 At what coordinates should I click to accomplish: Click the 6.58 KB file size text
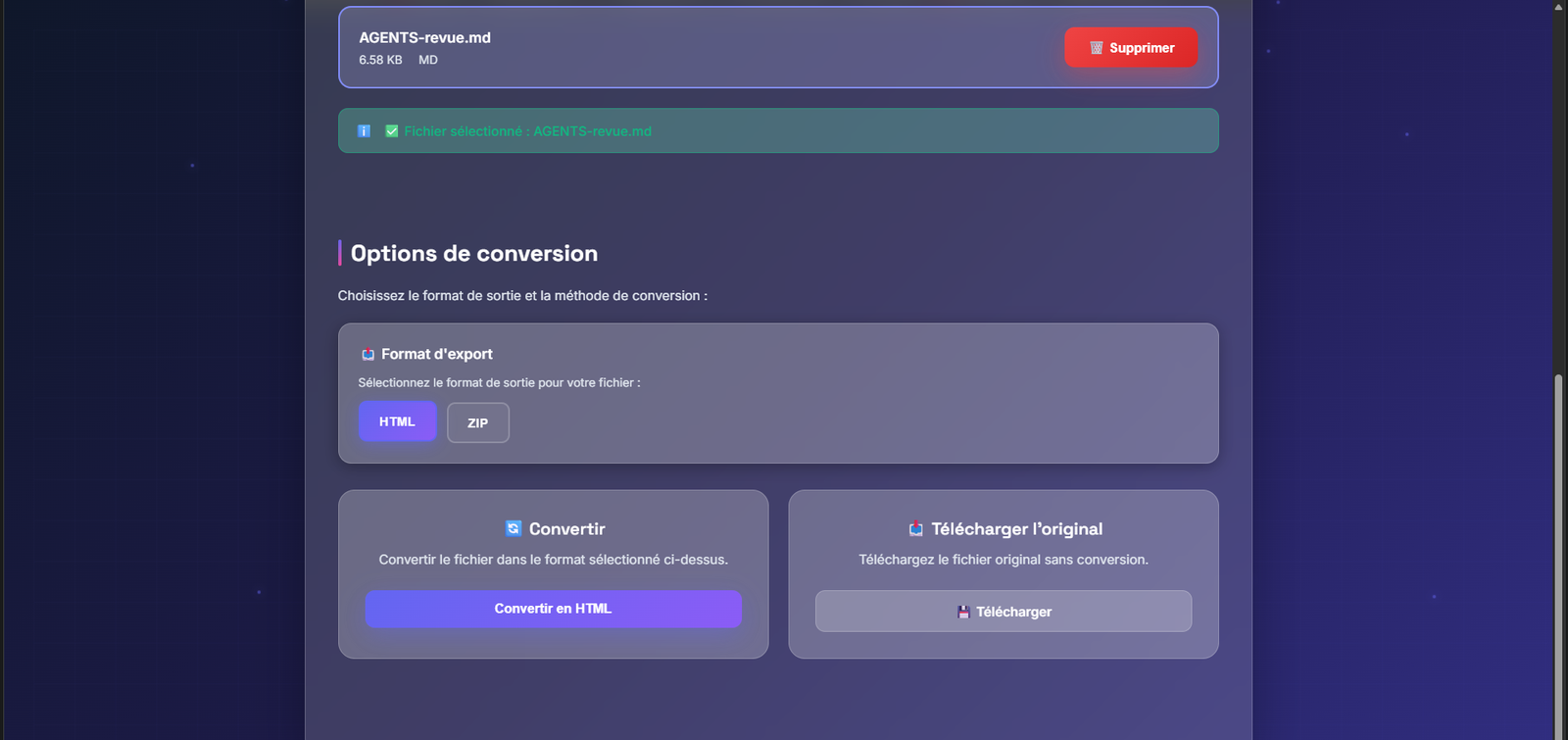pyautogui.click(x=380, y=60)
